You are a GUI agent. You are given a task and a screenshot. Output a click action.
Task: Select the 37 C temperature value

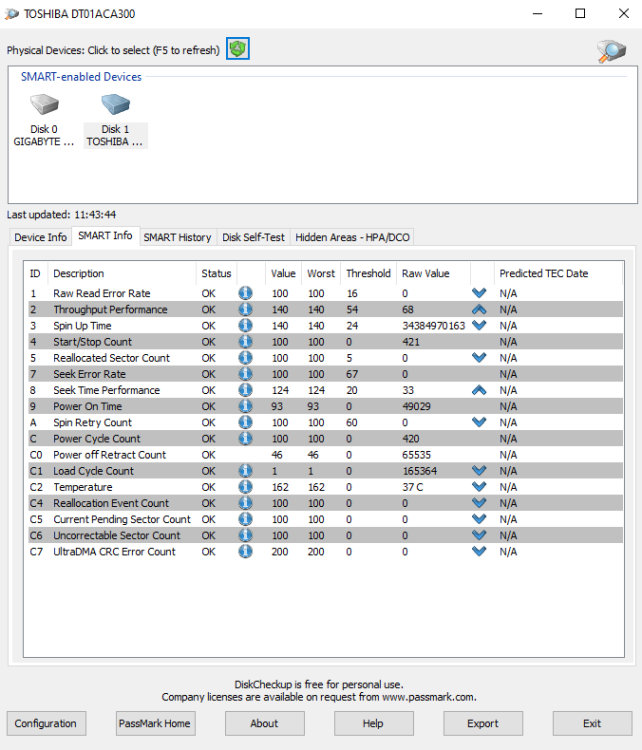pos(412,487)
